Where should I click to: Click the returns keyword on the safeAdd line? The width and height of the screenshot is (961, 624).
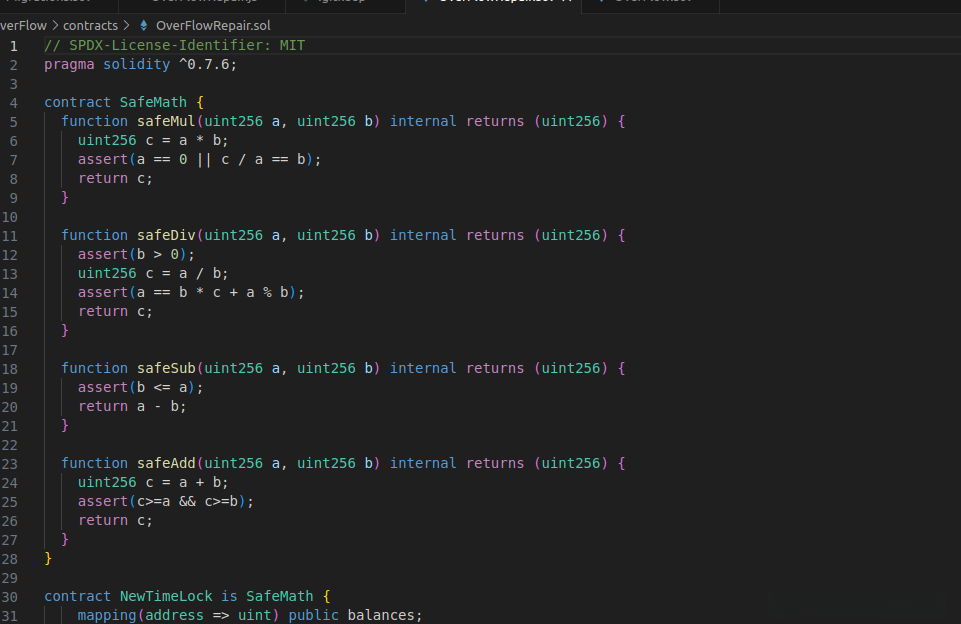pos(495,463)
